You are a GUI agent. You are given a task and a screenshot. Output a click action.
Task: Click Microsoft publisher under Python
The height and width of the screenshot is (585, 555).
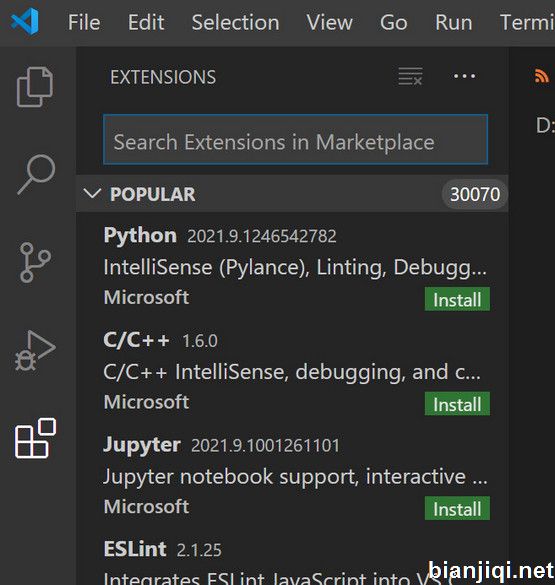[146, 297]
